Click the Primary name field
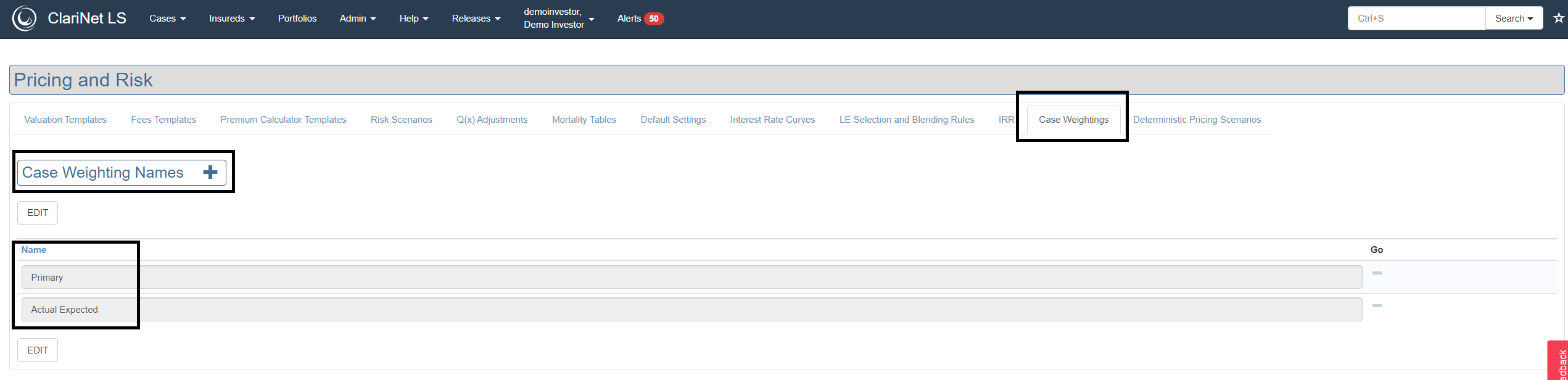1568x380 pixels. (x=691, y=277)
